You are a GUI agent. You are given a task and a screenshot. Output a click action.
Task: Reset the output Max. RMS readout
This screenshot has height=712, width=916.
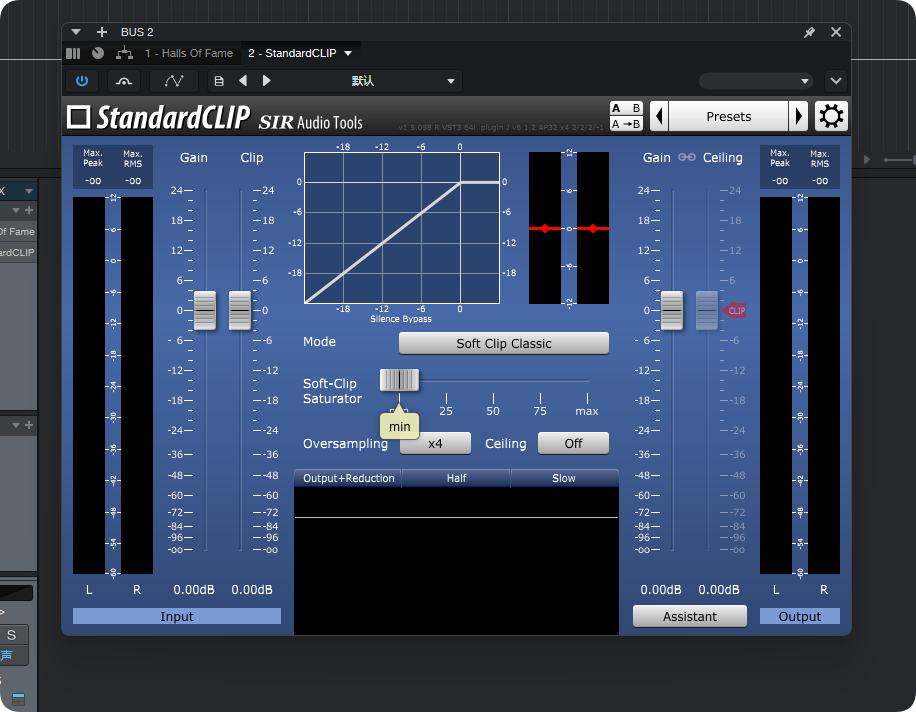[820, 181]
